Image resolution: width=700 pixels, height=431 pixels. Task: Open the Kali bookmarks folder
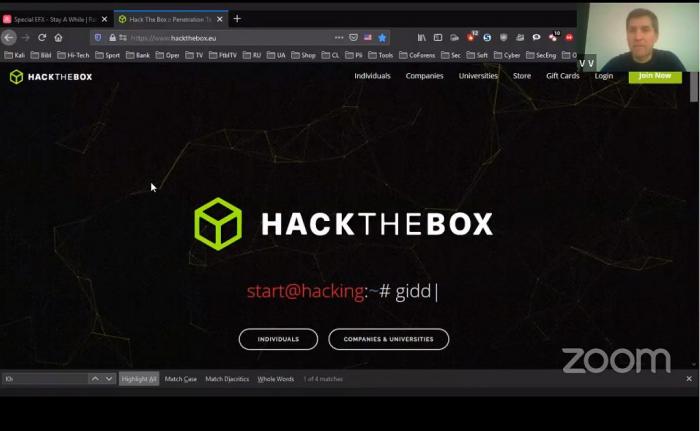click(x=15, y=55)
